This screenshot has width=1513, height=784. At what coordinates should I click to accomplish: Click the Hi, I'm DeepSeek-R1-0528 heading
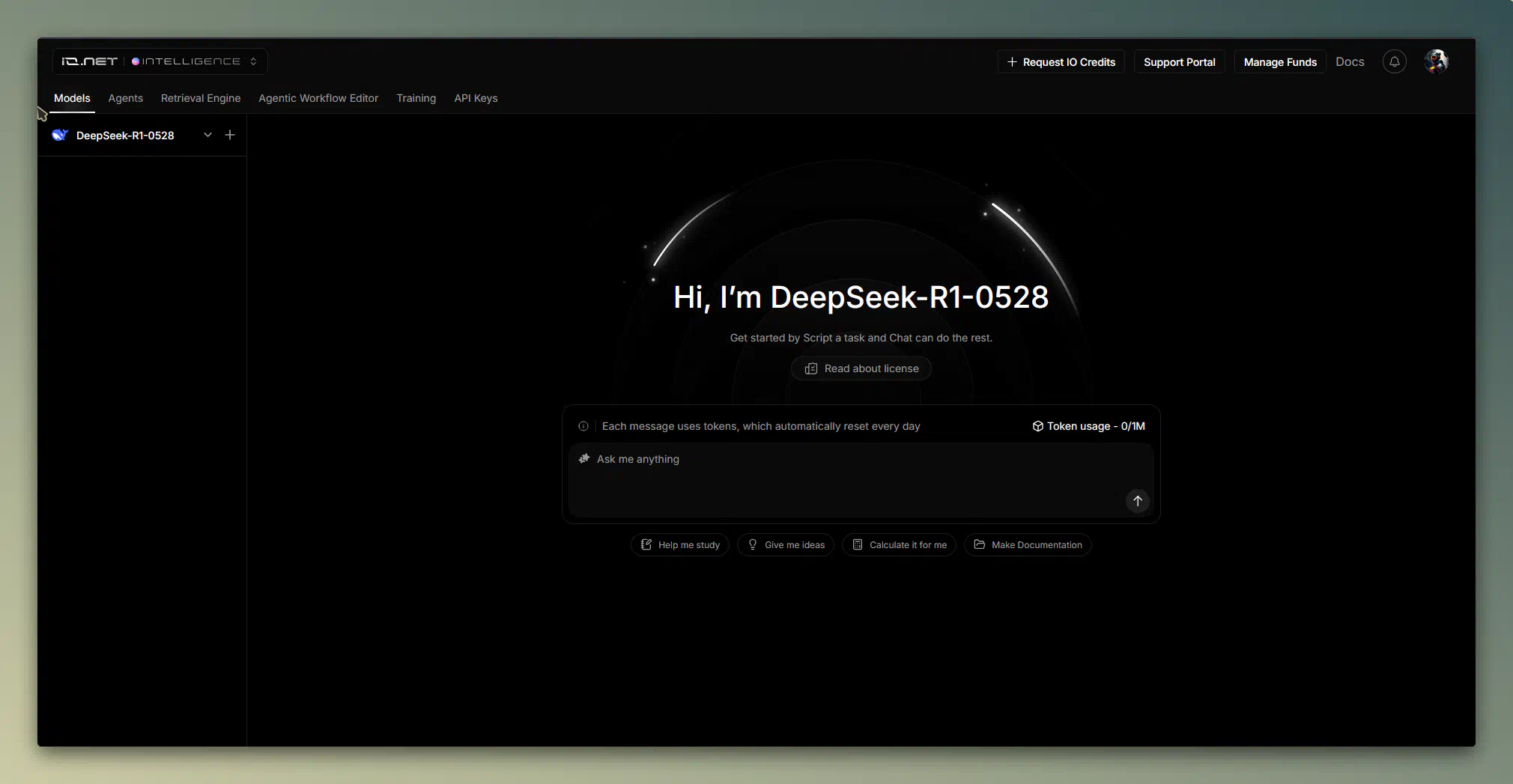click(861, 297)
